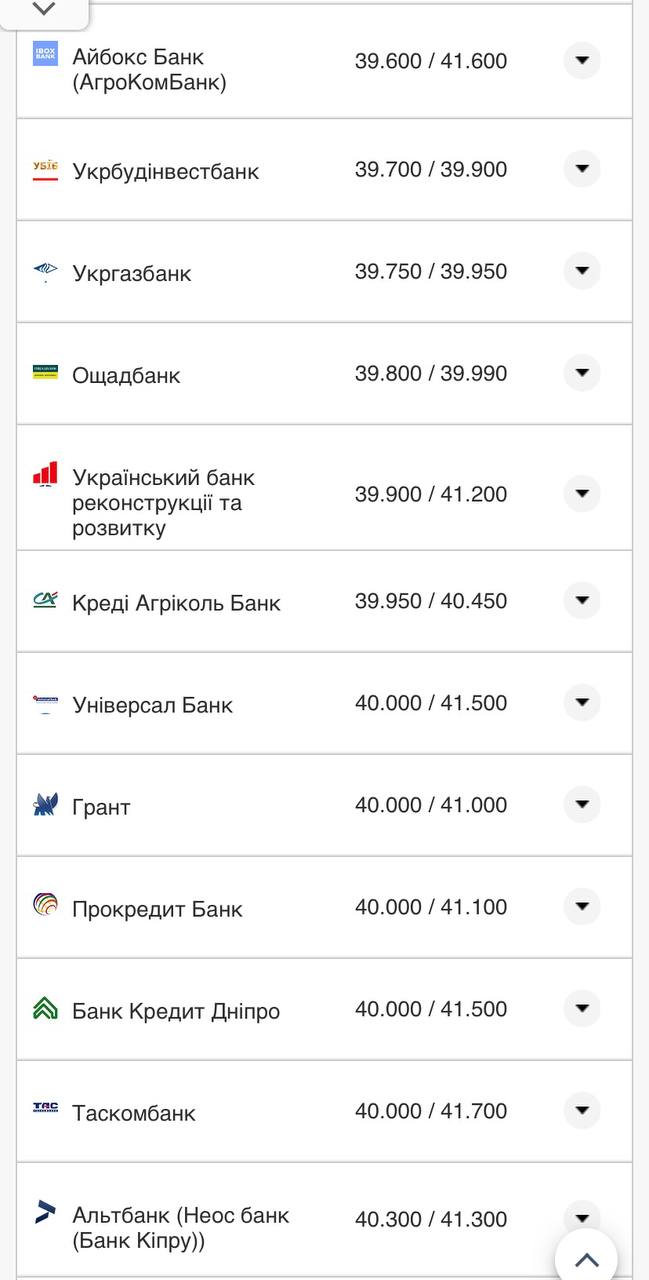Select the Укрбудінвестбанк logo icon

(44, 169)
